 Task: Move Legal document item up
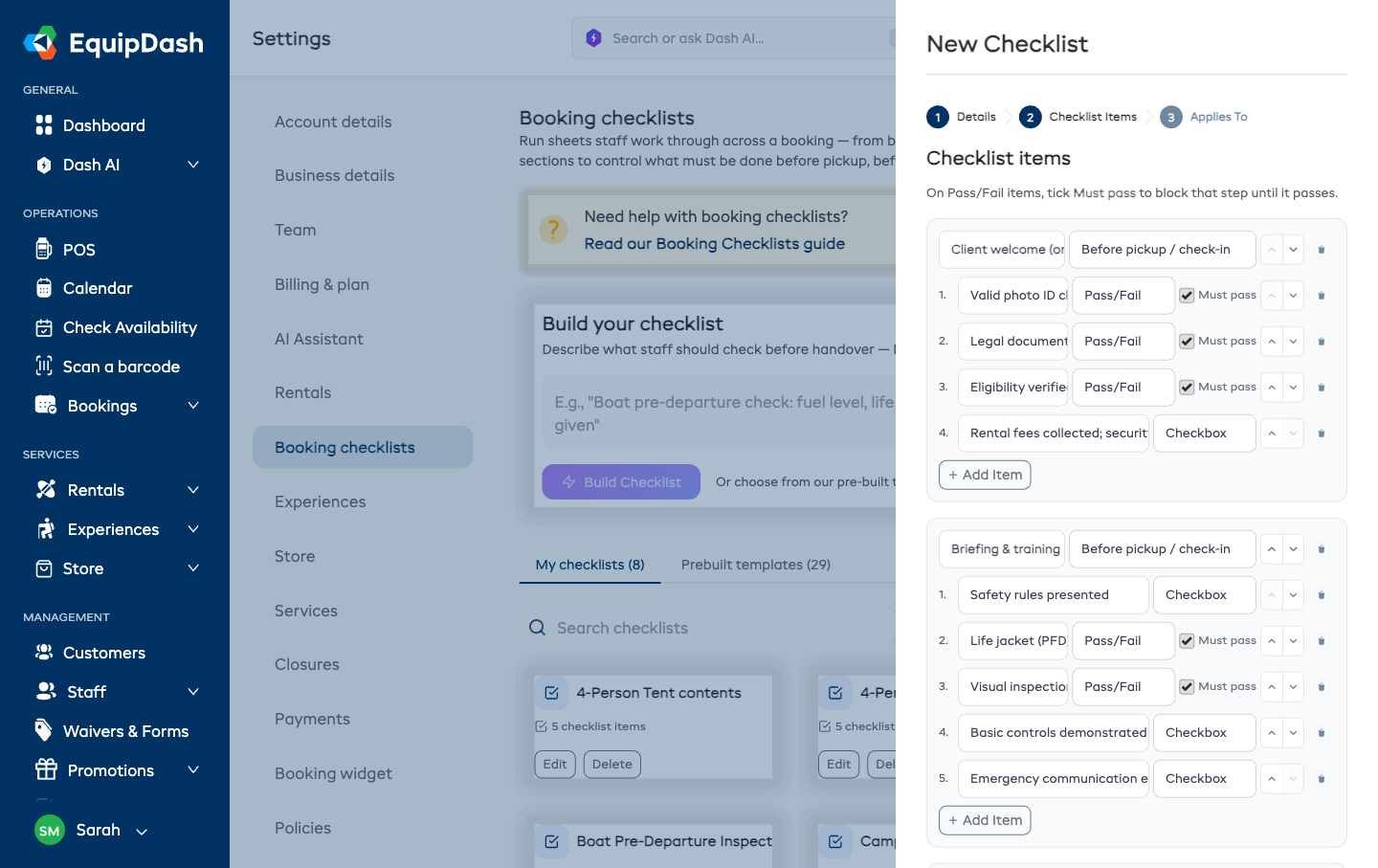[x=1272, y=342]
